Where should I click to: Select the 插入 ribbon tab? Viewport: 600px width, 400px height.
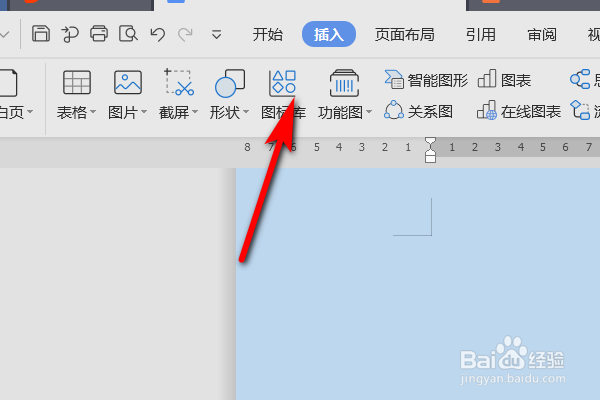click(329, 34)
